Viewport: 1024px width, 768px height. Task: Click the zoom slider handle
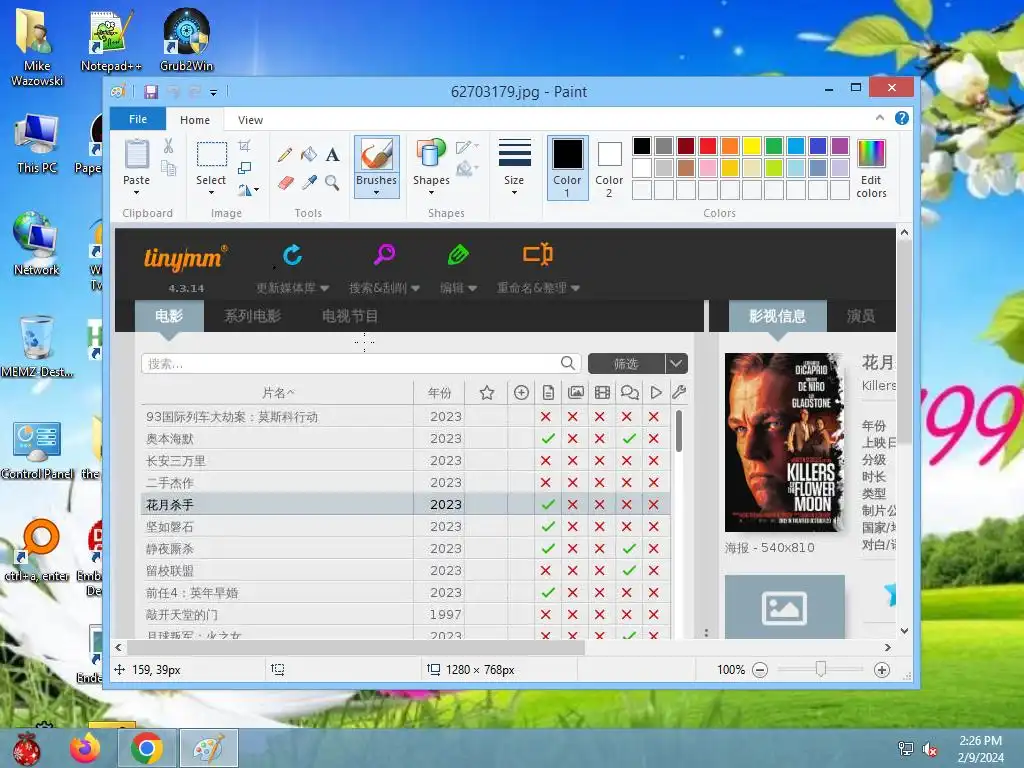tap(821, 669)
